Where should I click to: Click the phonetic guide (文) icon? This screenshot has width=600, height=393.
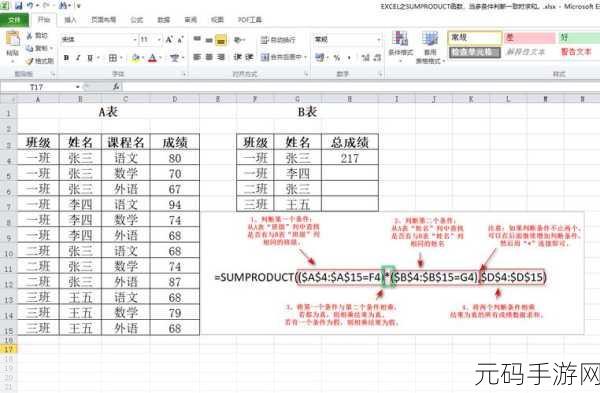(x=174, y=58)
